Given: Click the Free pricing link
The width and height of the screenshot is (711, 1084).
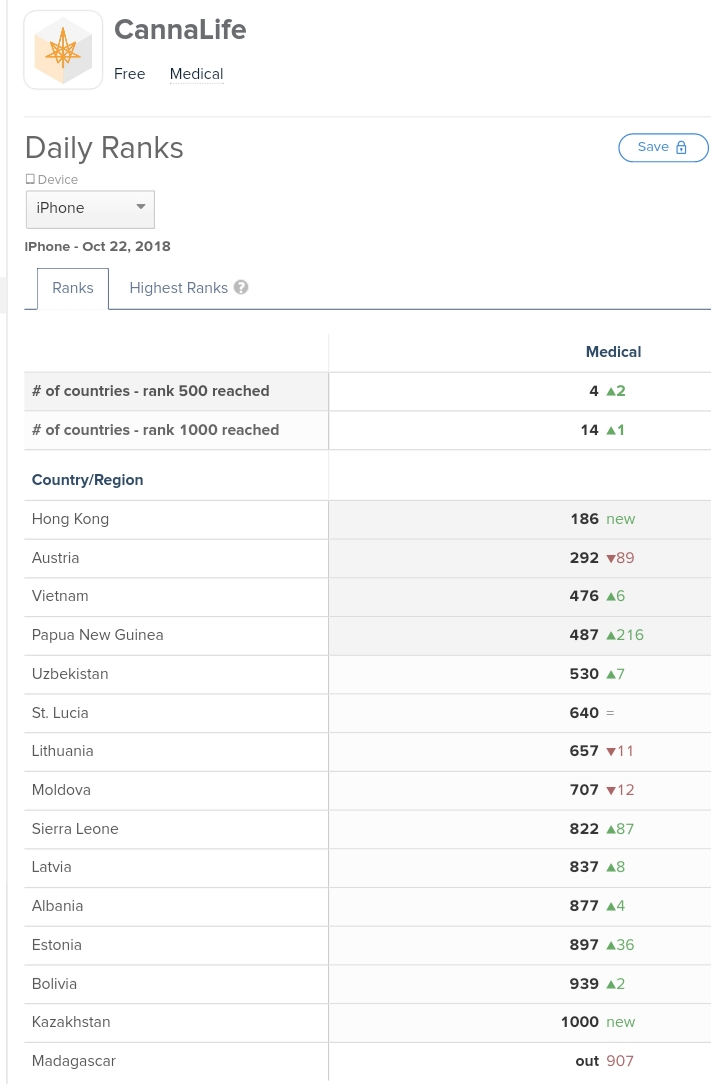Looking at the screenshot, I should click(x=129, y=73).
